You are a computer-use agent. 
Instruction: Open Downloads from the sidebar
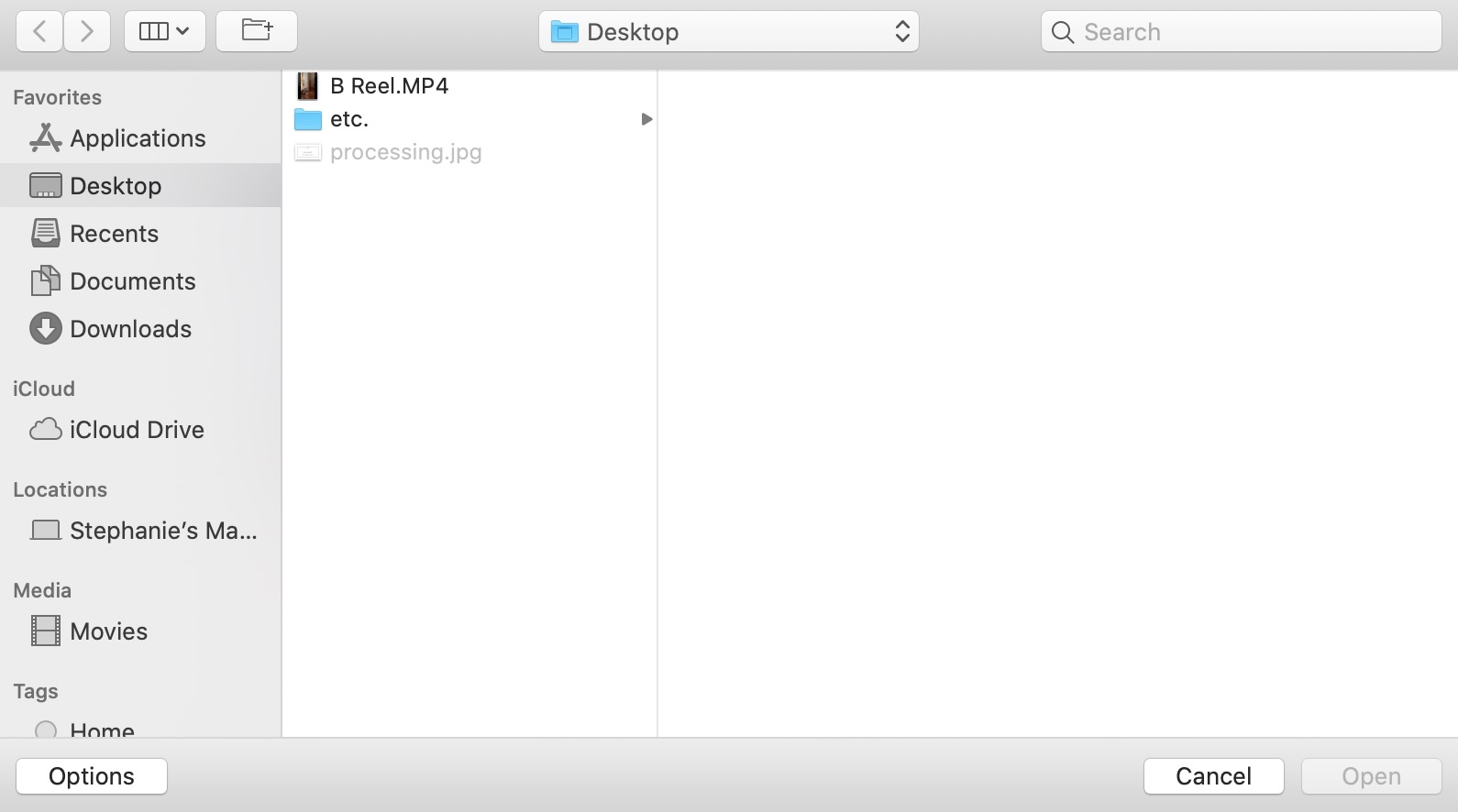tap(130, 329)
